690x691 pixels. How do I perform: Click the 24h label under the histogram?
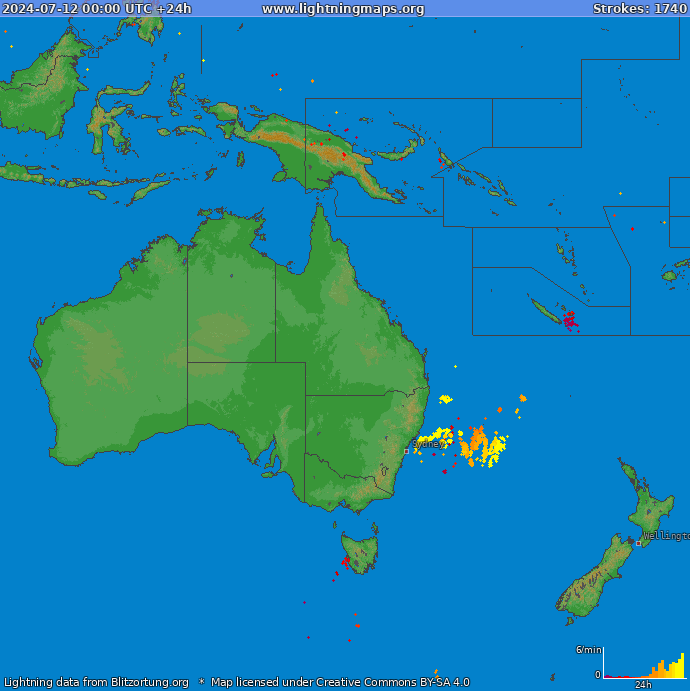click(644, 685)
